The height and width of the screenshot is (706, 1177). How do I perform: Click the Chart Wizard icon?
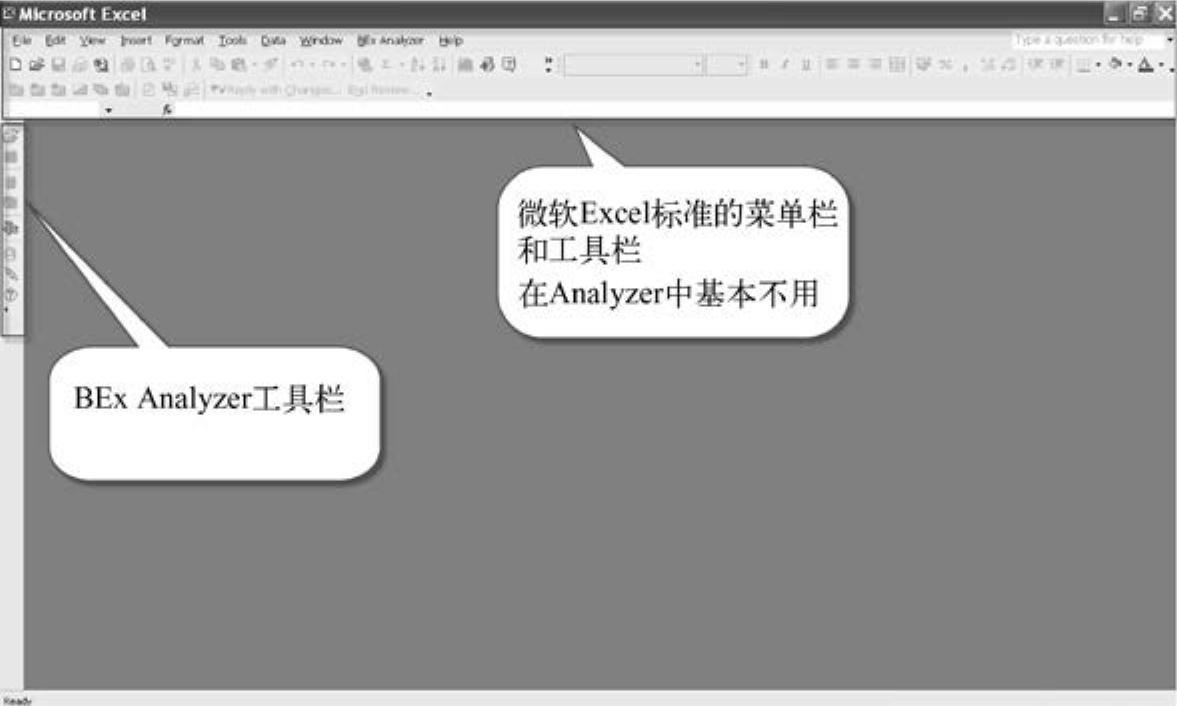click(465, 65)
